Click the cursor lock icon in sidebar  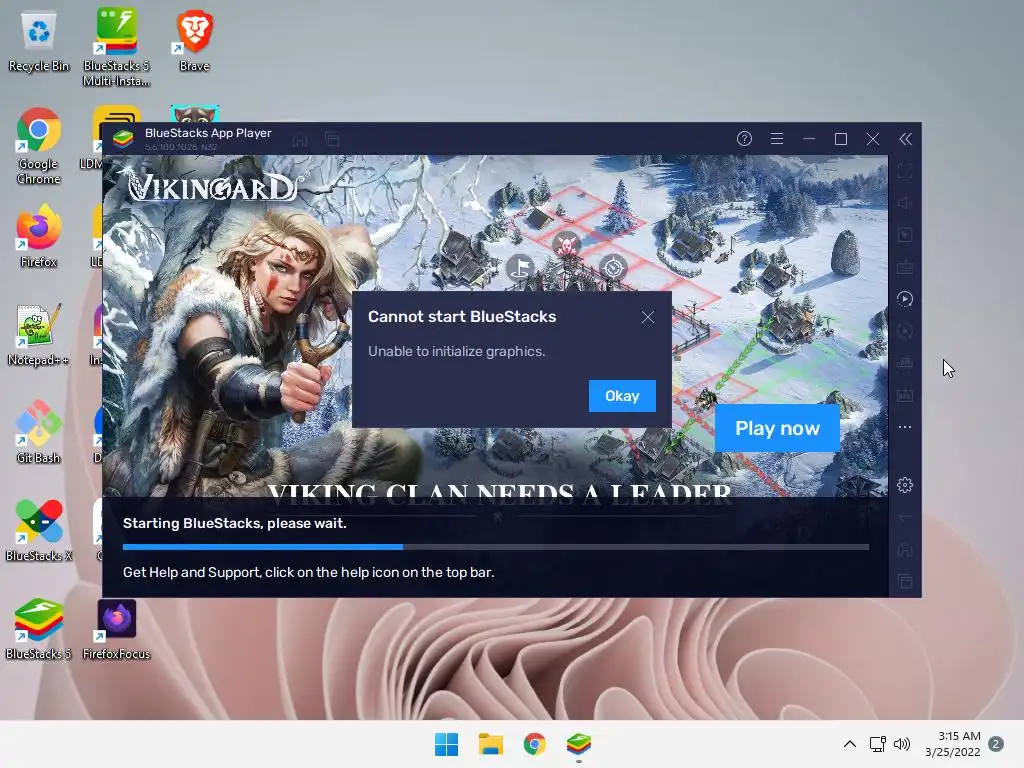point(904,235)
